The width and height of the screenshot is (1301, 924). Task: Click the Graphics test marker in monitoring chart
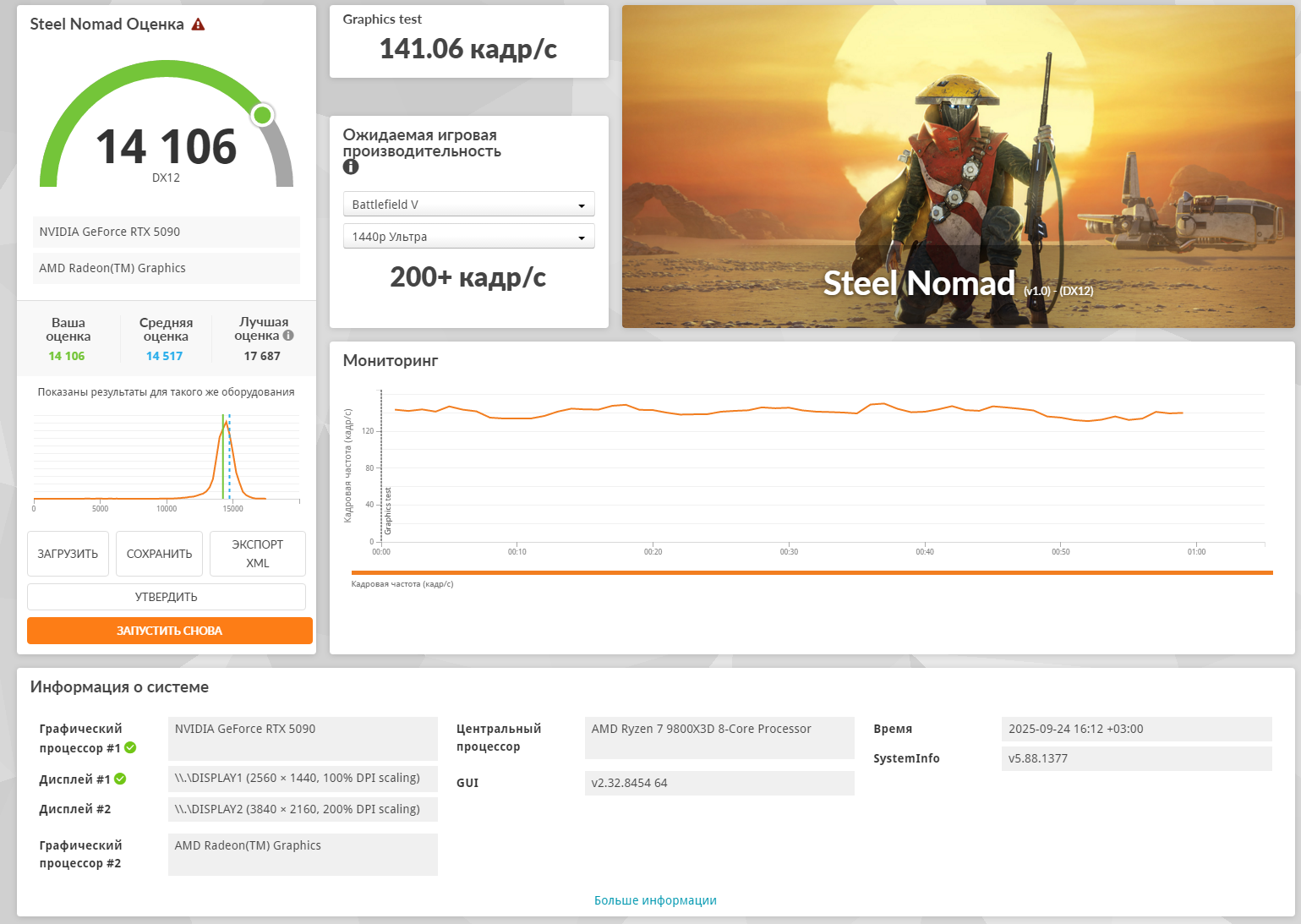388,511
